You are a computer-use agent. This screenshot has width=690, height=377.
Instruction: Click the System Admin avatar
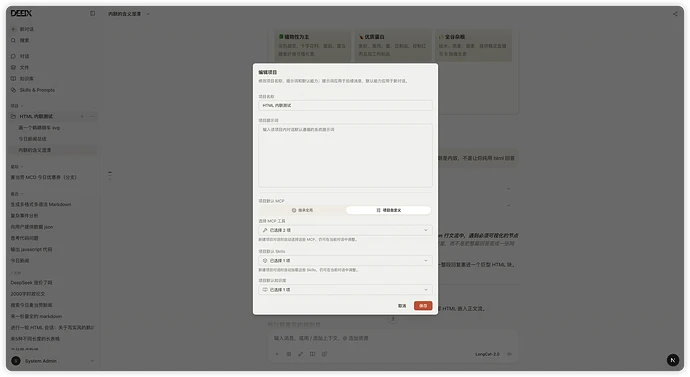[16, 361]
